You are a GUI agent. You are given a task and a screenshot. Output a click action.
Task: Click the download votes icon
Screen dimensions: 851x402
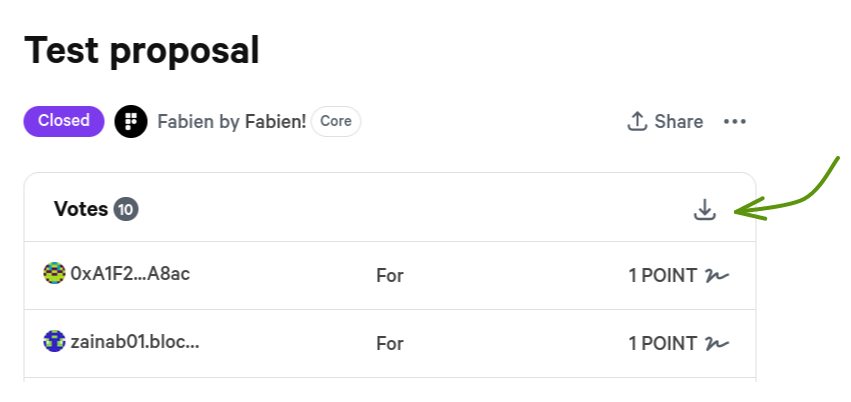705,210
